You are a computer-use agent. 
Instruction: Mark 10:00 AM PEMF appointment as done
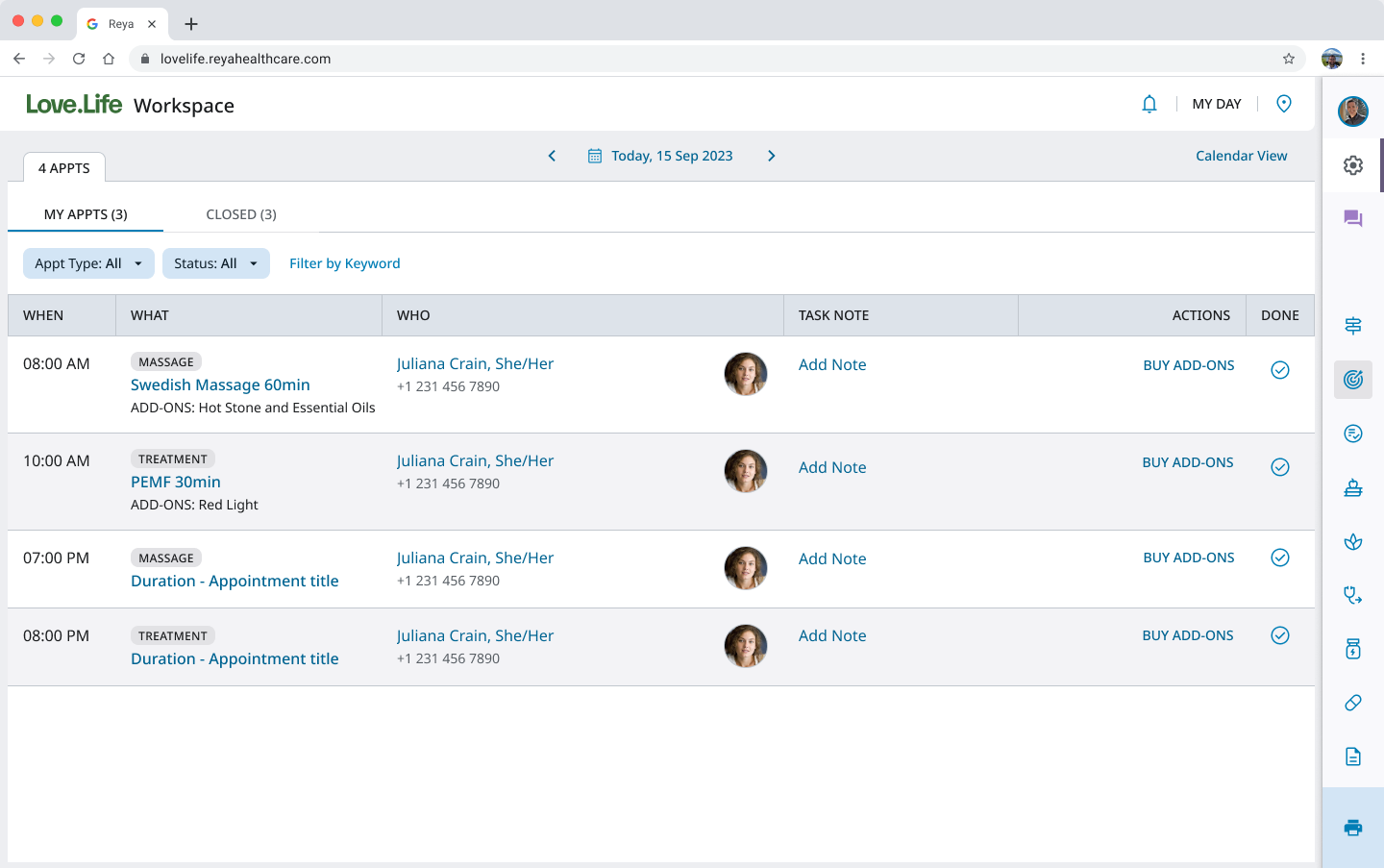[1279, 467]
